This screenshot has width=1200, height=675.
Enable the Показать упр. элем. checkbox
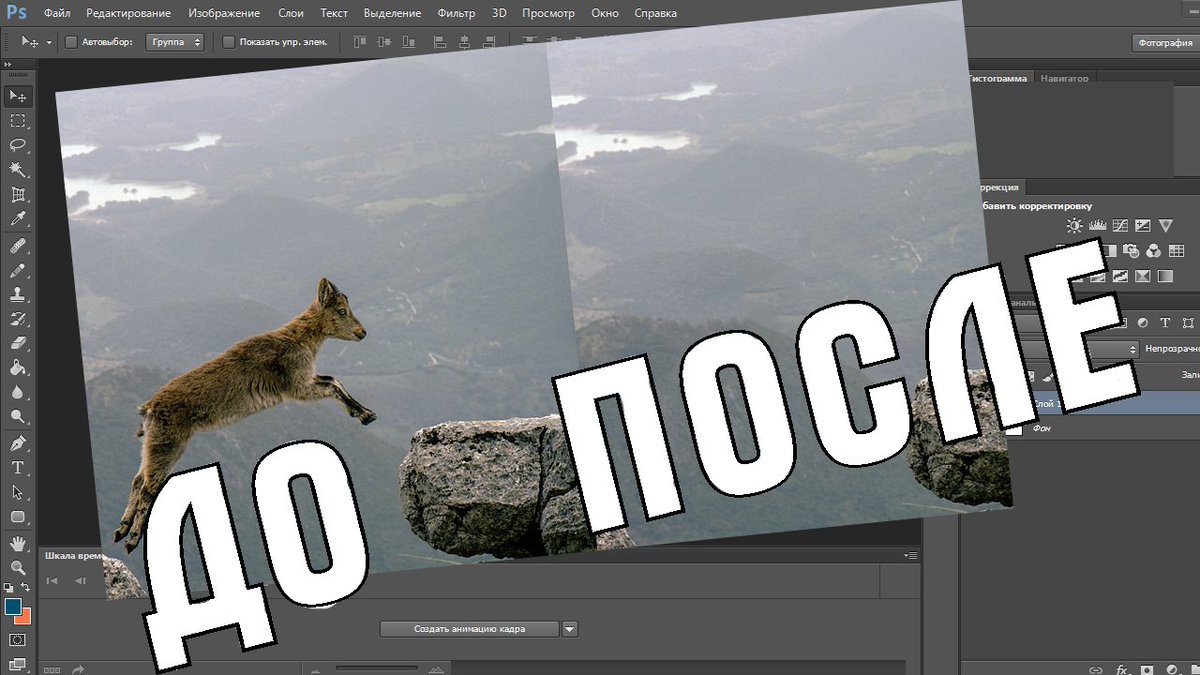click(229, 42)
